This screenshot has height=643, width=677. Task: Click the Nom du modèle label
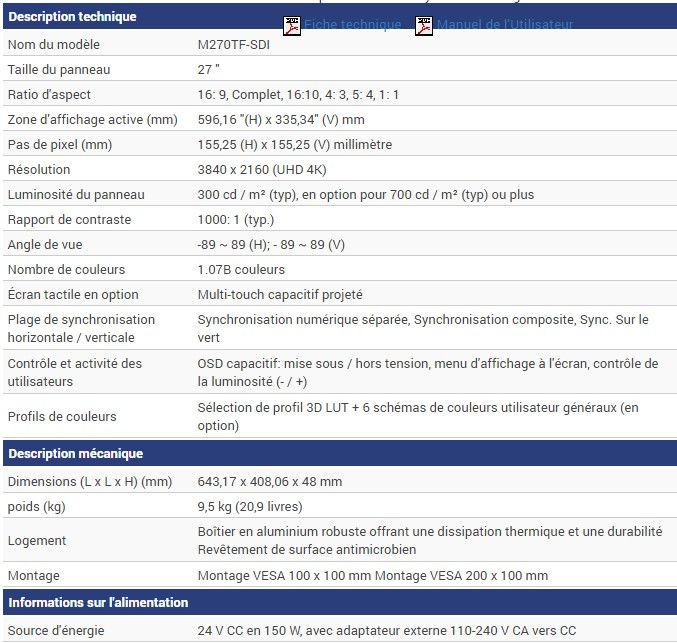pos(54,44)
